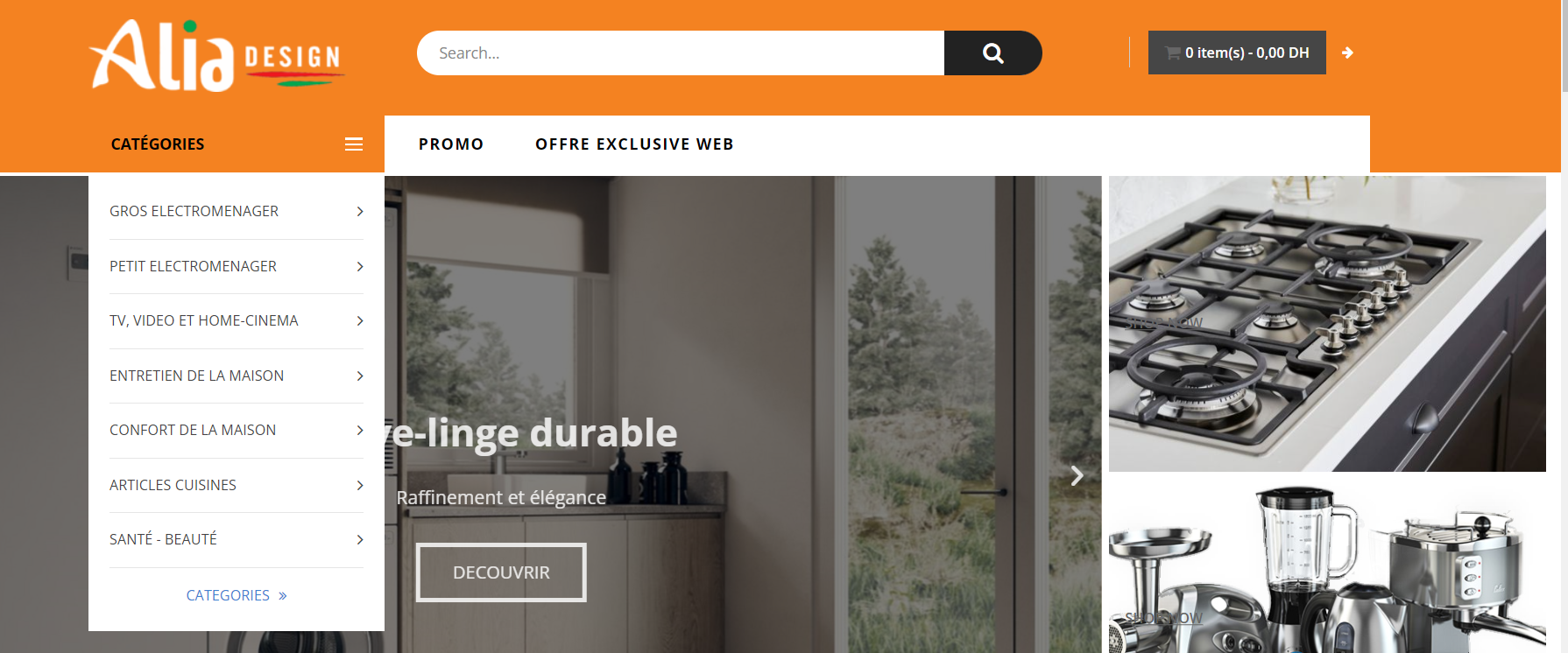Click the Alia Design logo
Screen dimensions: 1568x653
pyautogui.click(x=216, y=55)
